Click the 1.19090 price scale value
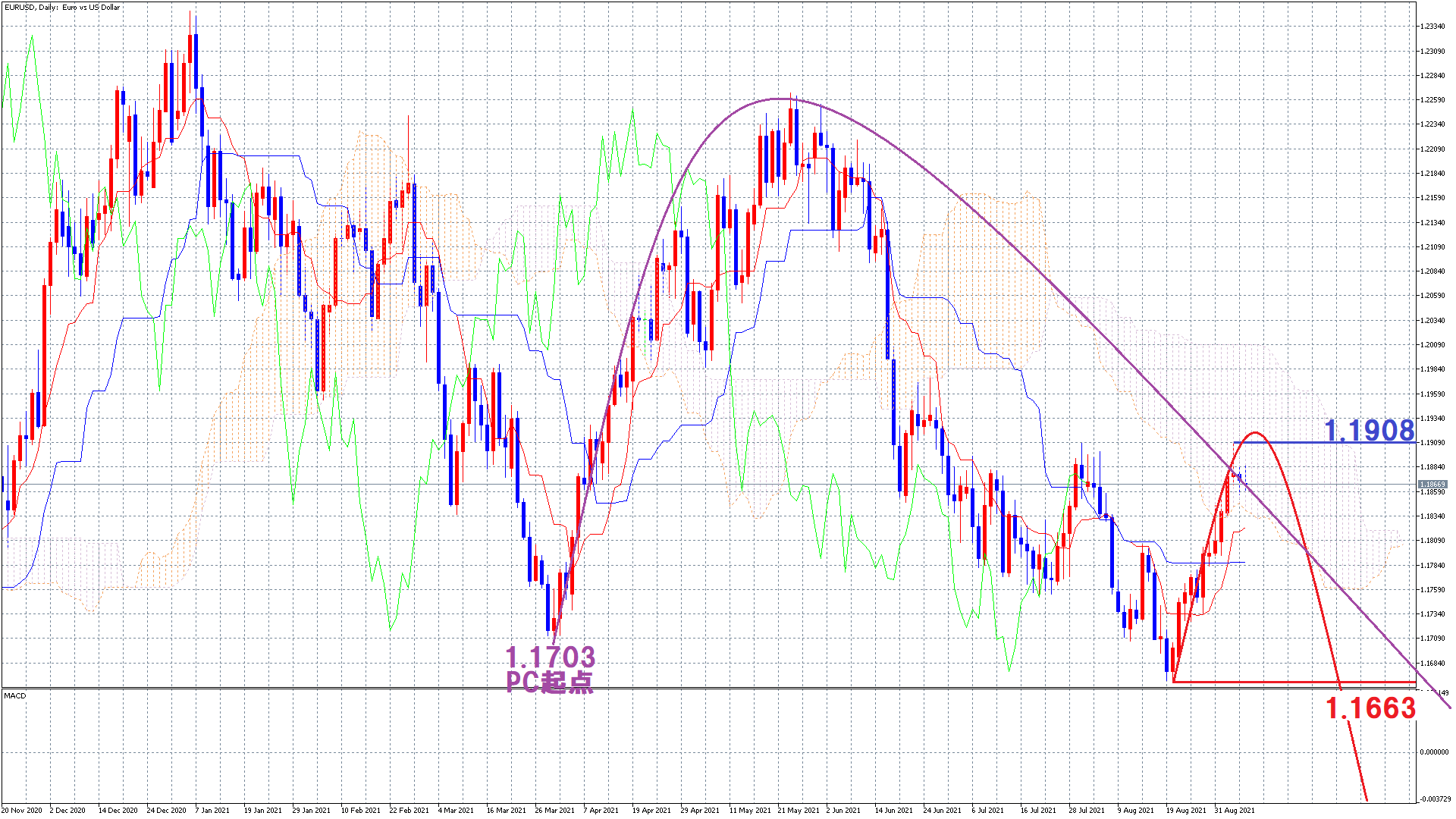 pos(1432,443)
